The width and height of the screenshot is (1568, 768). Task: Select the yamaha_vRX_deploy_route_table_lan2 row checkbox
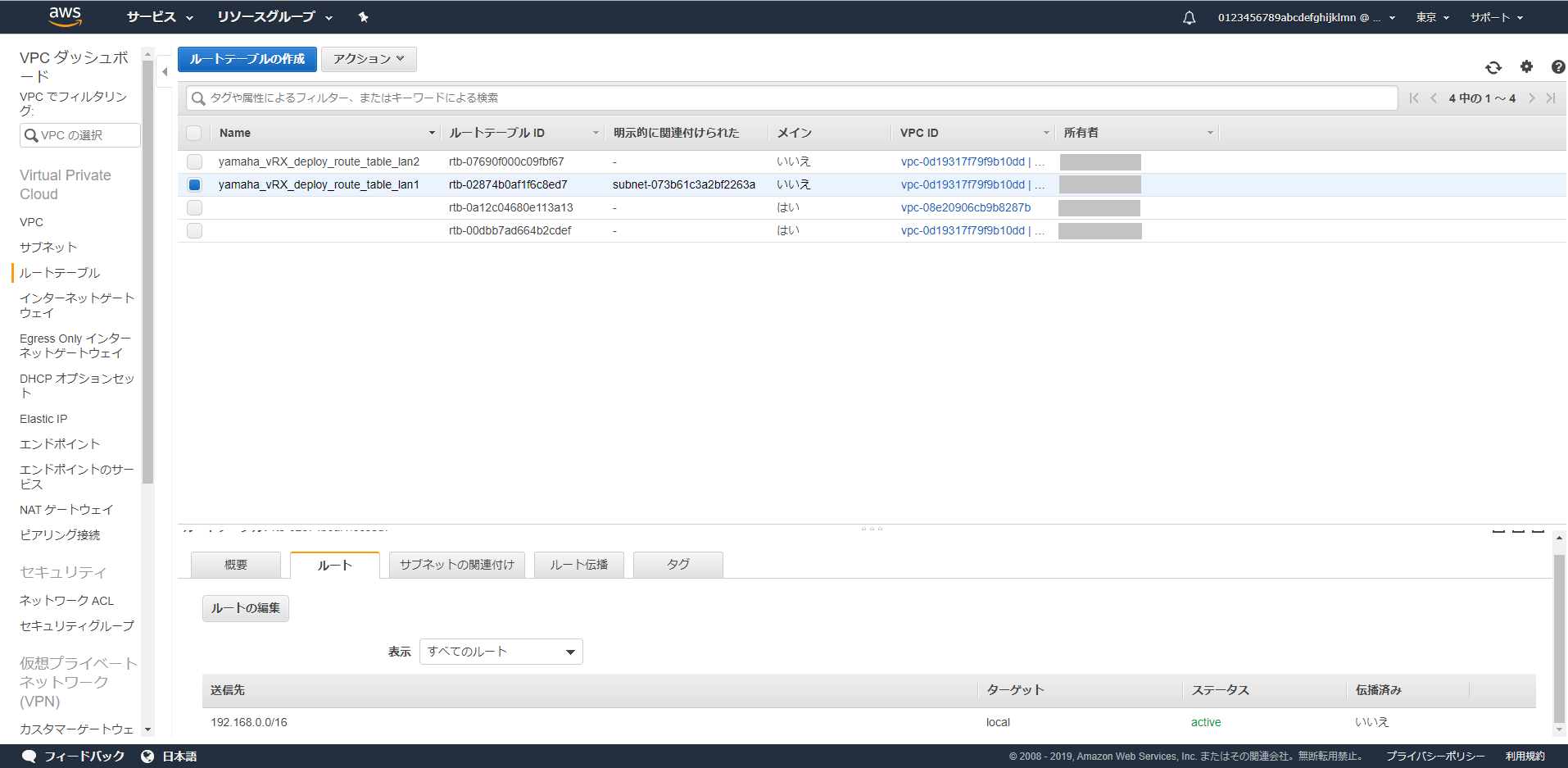pos(194,161)
